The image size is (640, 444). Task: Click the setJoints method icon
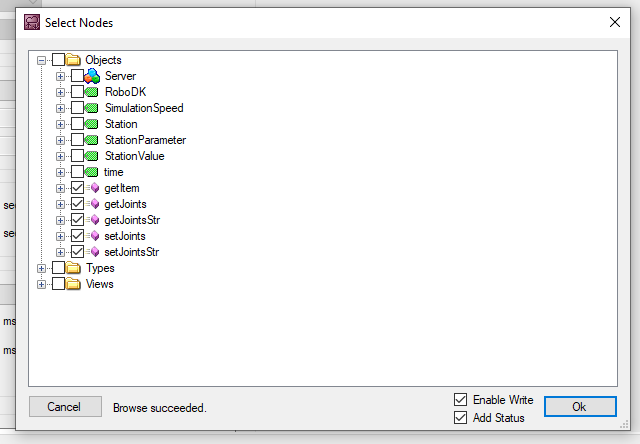tap(94, 236)
